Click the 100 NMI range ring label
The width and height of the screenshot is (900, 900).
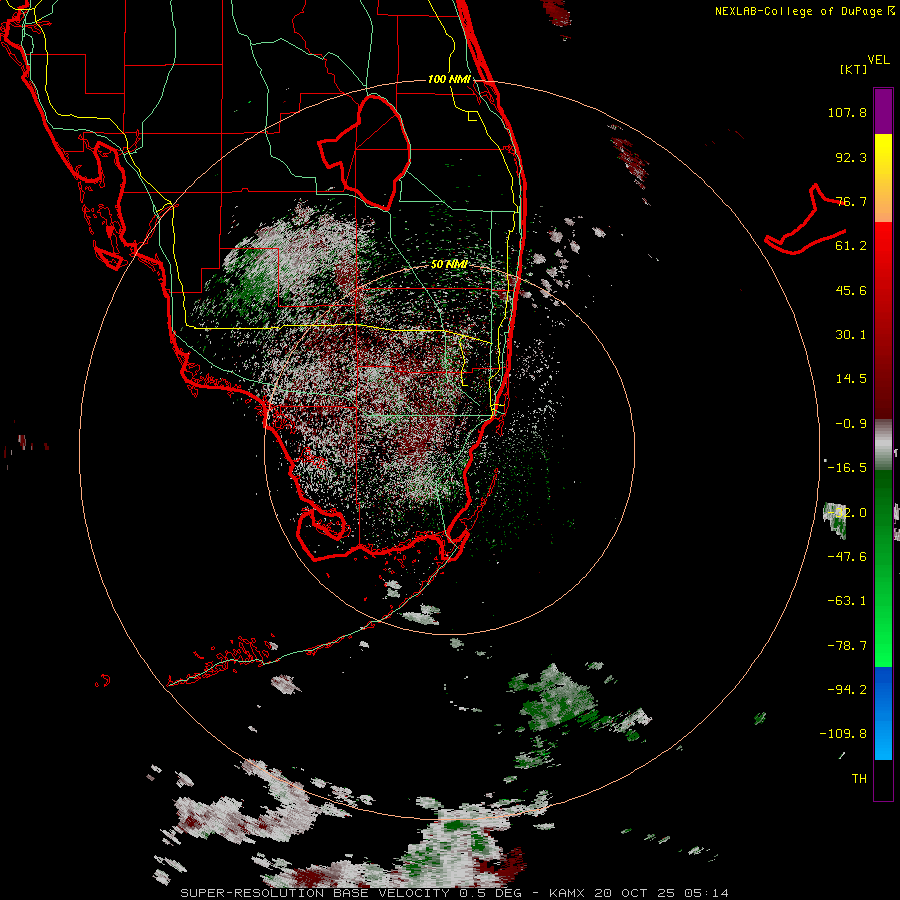(x=449, y=79)
